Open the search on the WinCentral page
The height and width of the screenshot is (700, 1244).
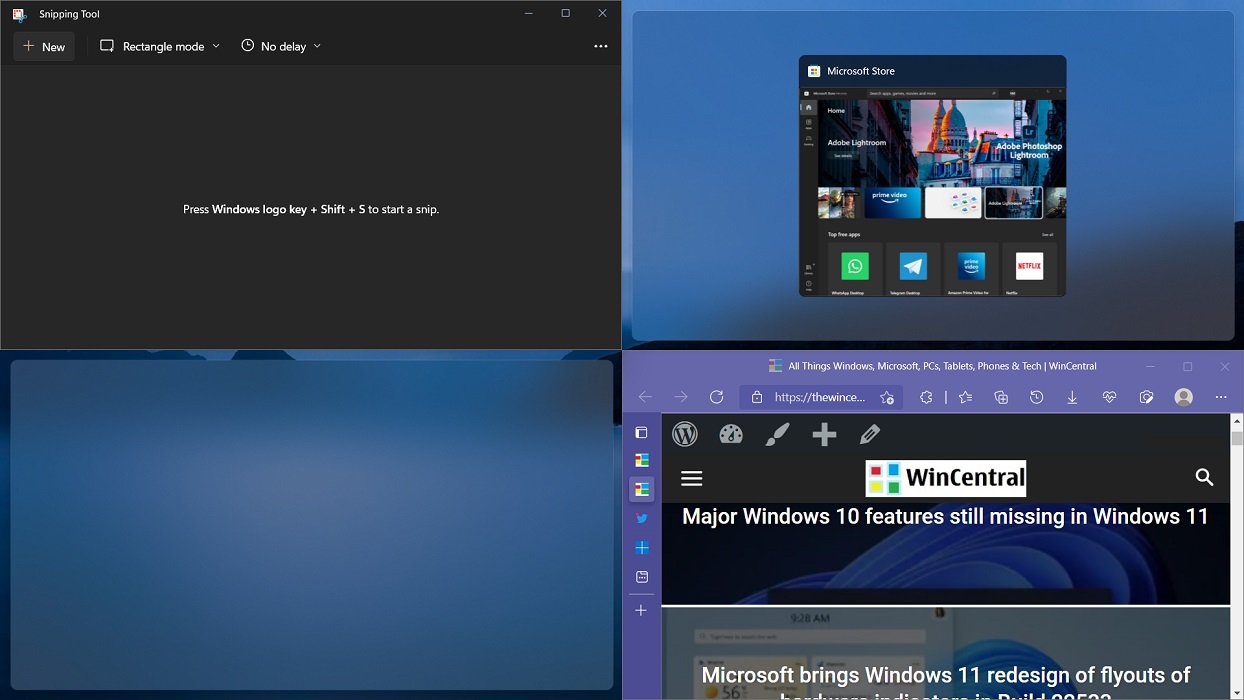[1205, 478]
